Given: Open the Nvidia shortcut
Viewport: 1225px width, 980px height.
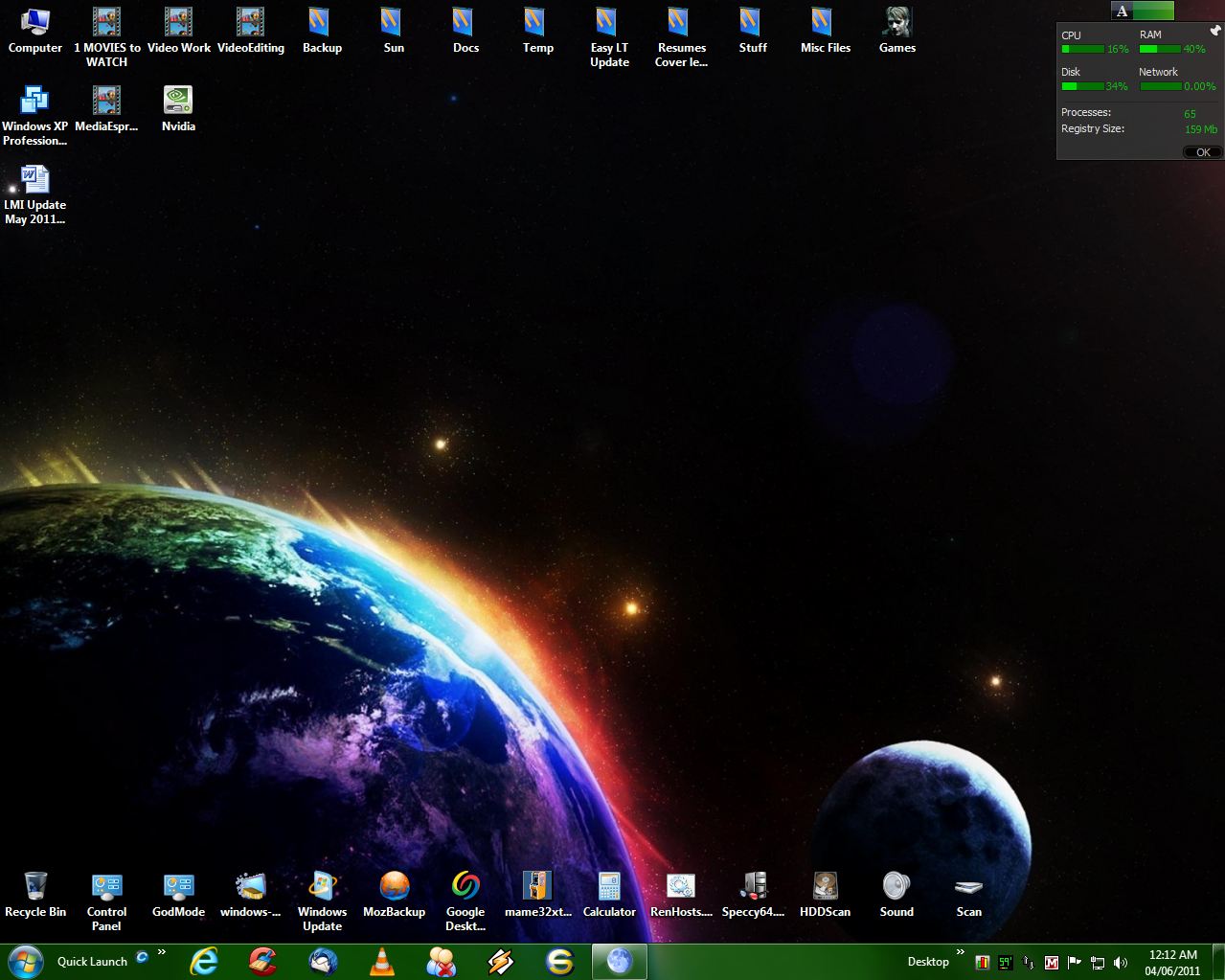Looking at the screenshot, I should point(178,109).
